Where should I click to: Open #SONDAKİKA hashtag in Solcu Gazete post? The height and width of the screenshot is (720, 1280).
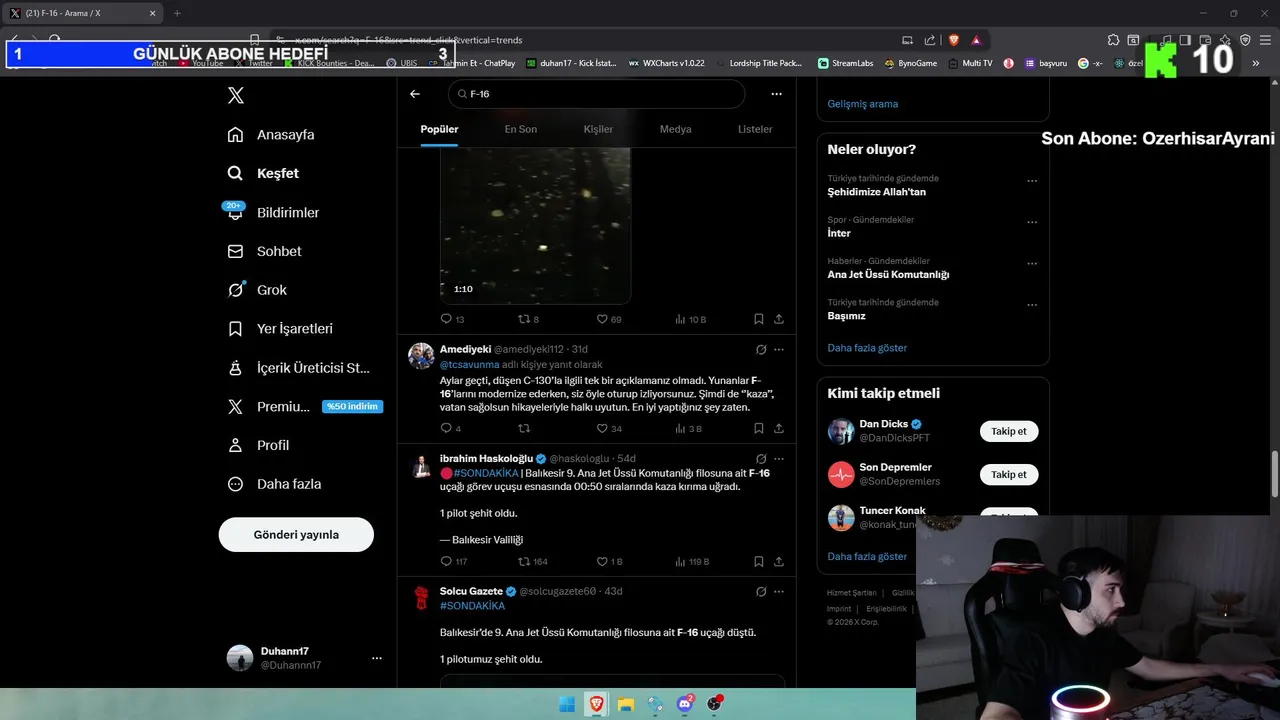click(x=472, y=606)
